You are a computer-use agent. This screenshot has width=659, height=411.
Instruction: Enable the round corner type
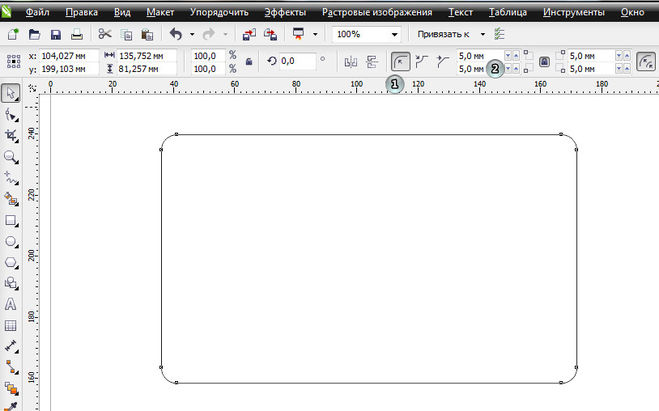pos(400,62)
